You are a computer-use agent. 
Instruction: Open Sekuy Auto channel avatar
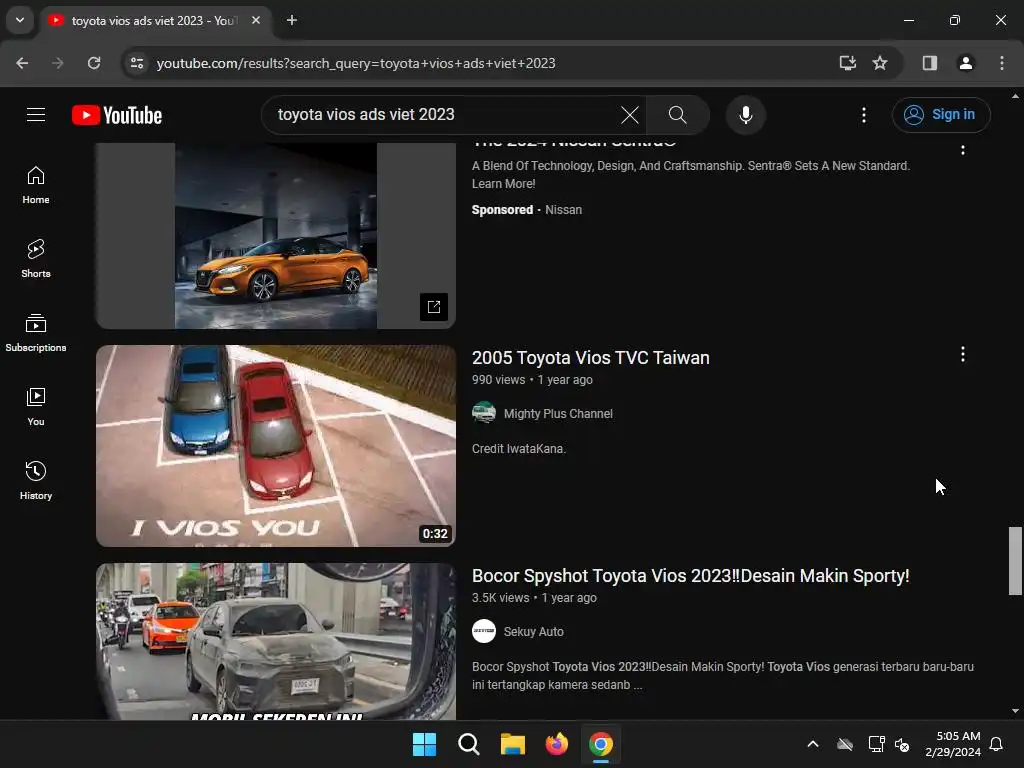(484, 632)
